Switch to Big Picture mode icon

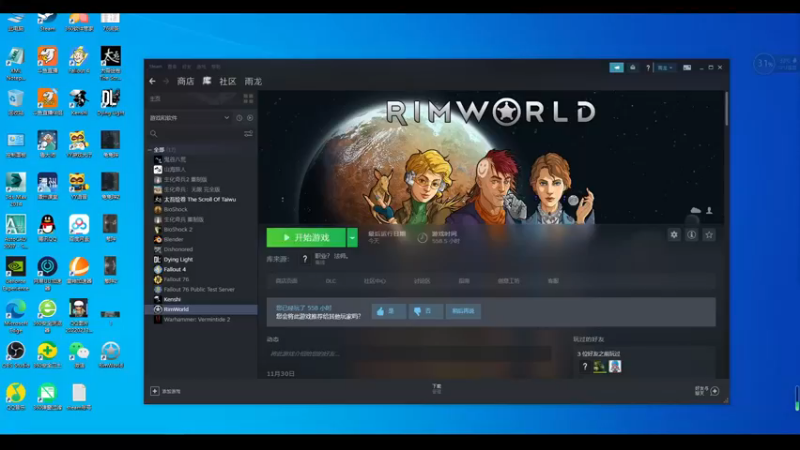pos(687,67)
